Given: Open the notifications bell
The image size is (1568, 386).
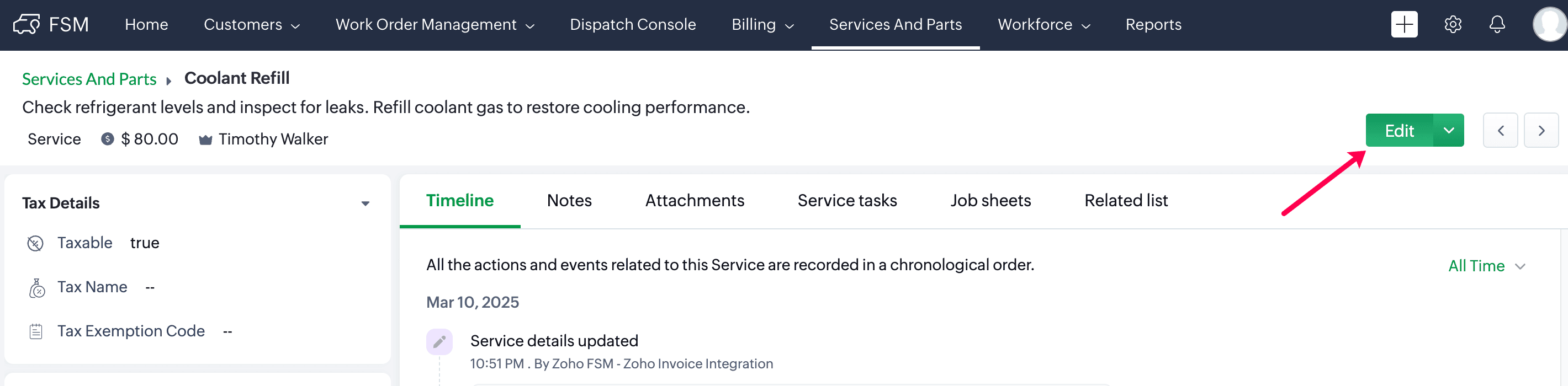Looking at the screenshot, I should click(1497, 24).
